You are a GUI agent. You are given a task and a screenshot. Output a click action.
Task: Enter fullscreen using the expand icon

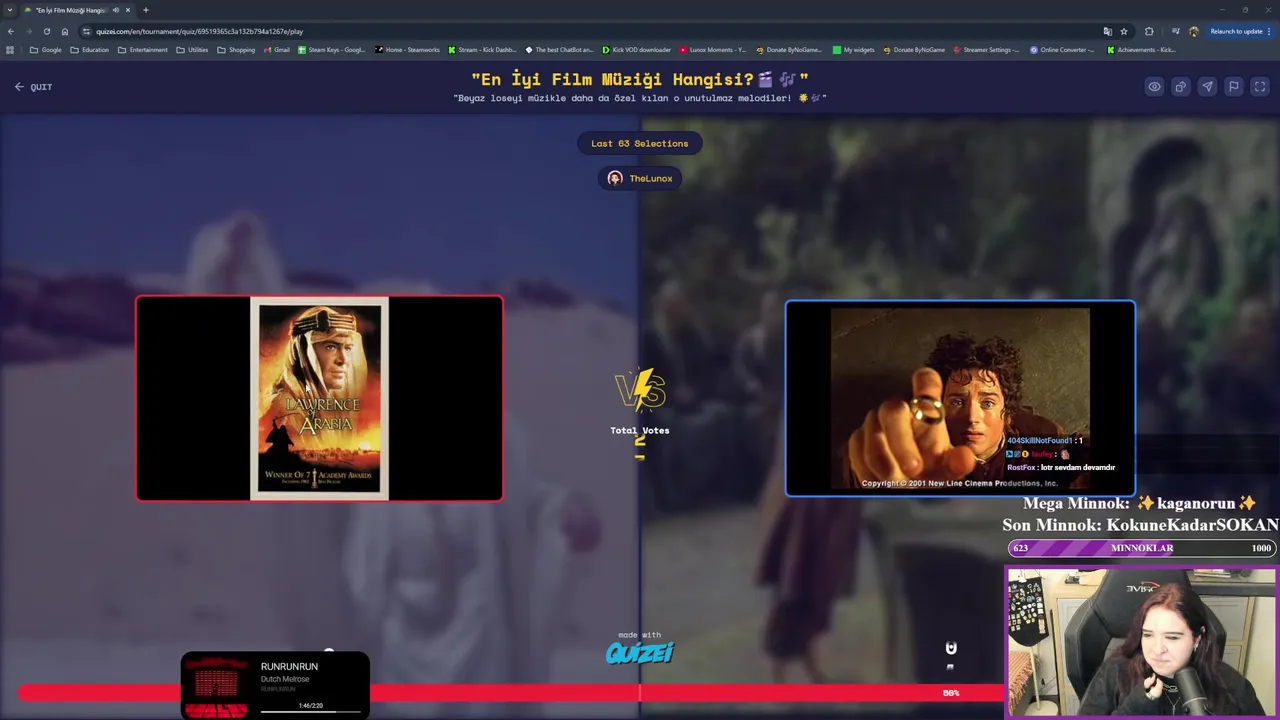tap(1260, 87)
